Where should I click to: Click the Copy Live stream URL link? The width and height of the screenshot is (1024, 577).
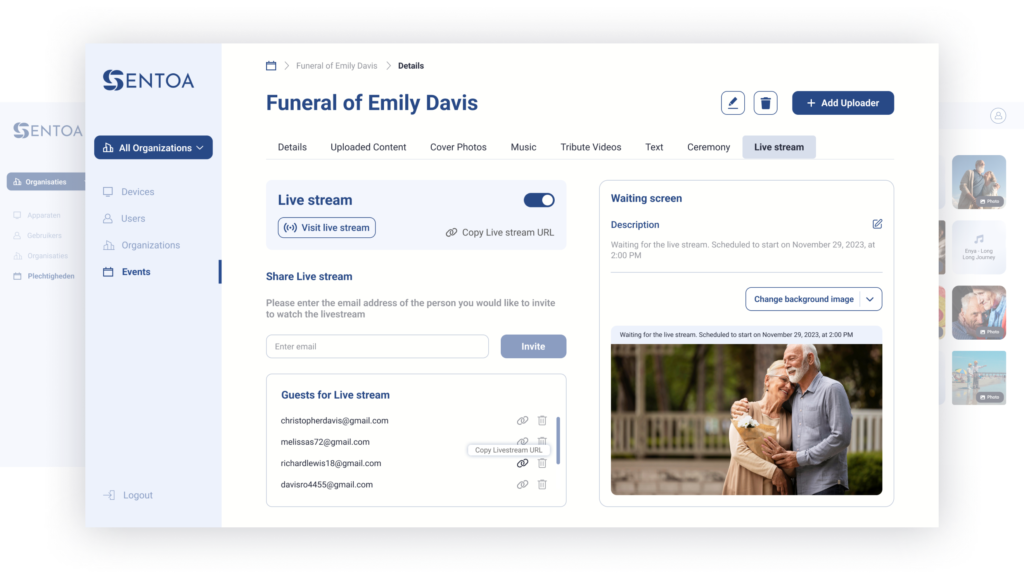tap(500, 232)
